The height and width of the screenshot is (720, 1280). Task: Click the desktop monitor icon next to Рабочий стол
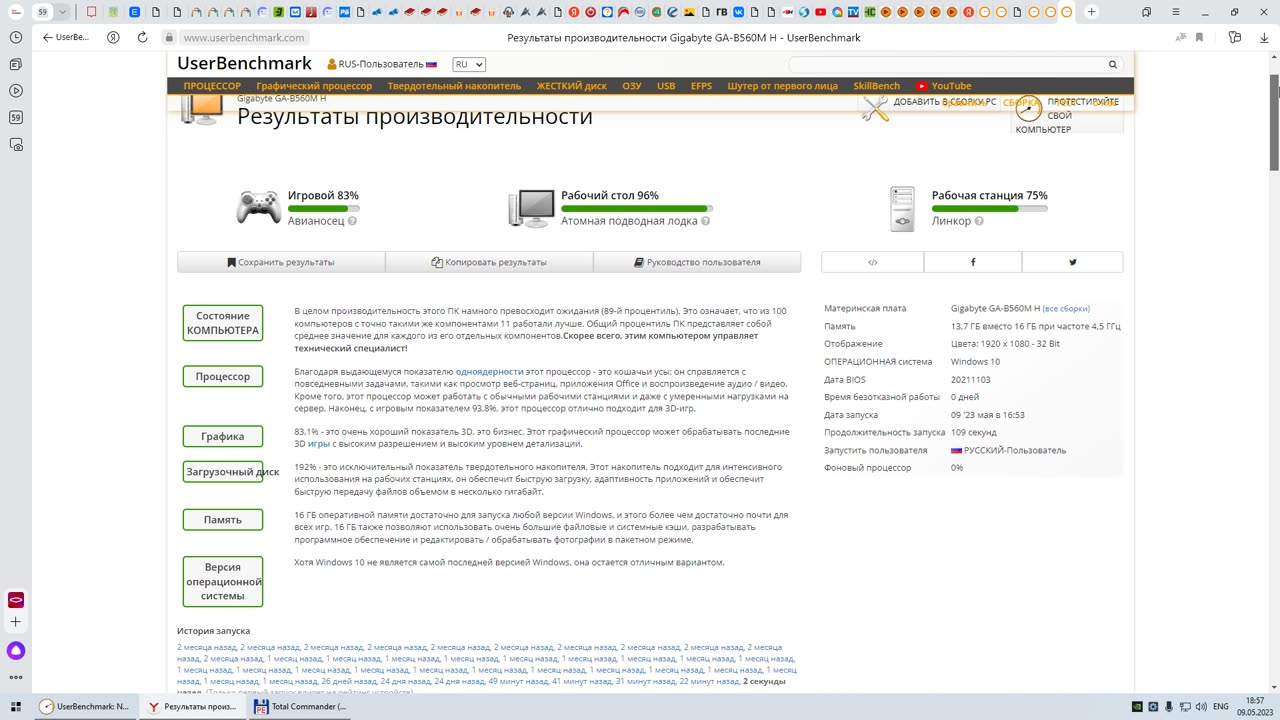[531, 208]
